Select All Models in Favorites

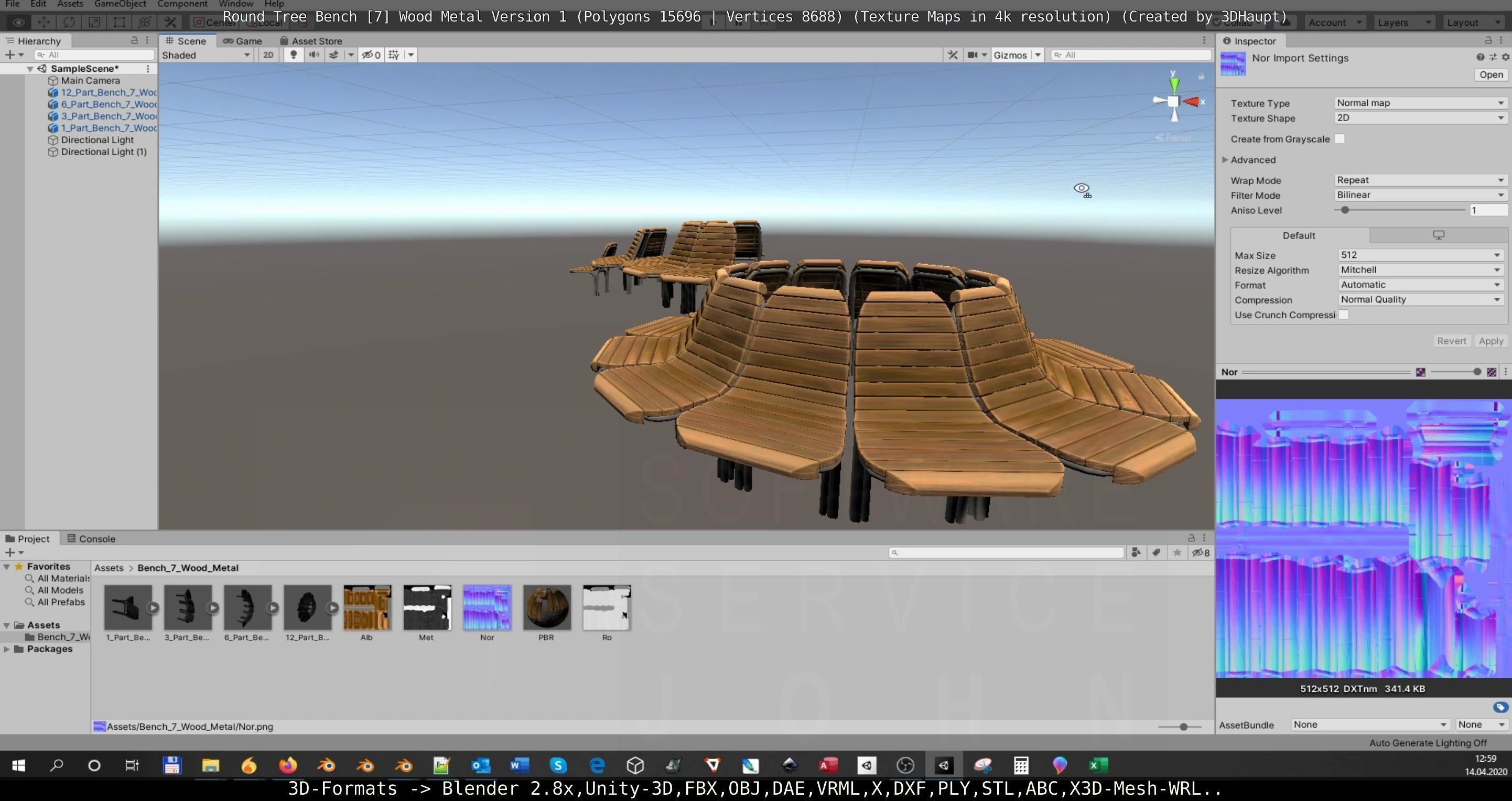pos(60,590)
